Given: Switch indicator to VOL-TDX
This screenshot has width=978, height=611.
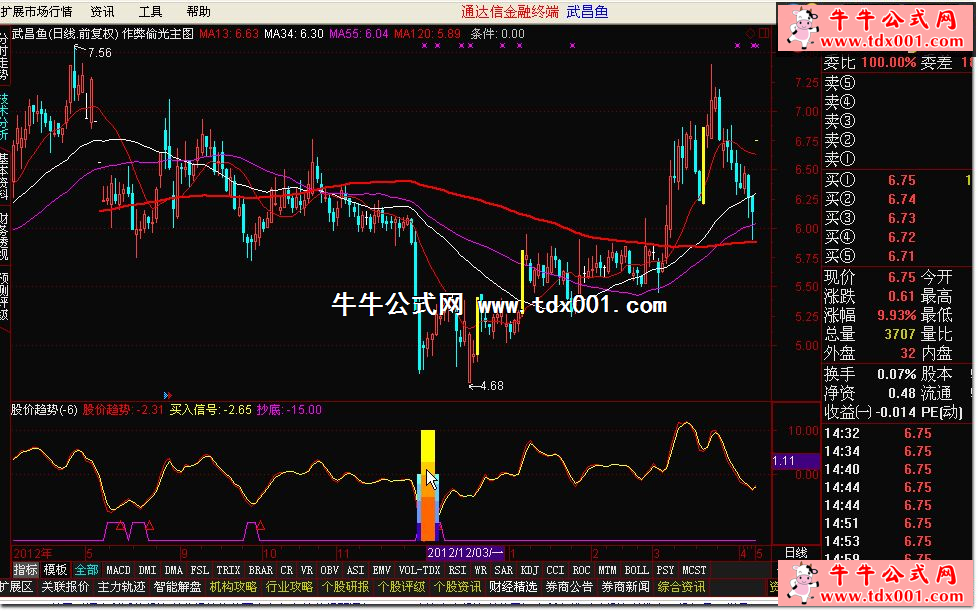Looking at the screenshot, I should click(419, 570).
